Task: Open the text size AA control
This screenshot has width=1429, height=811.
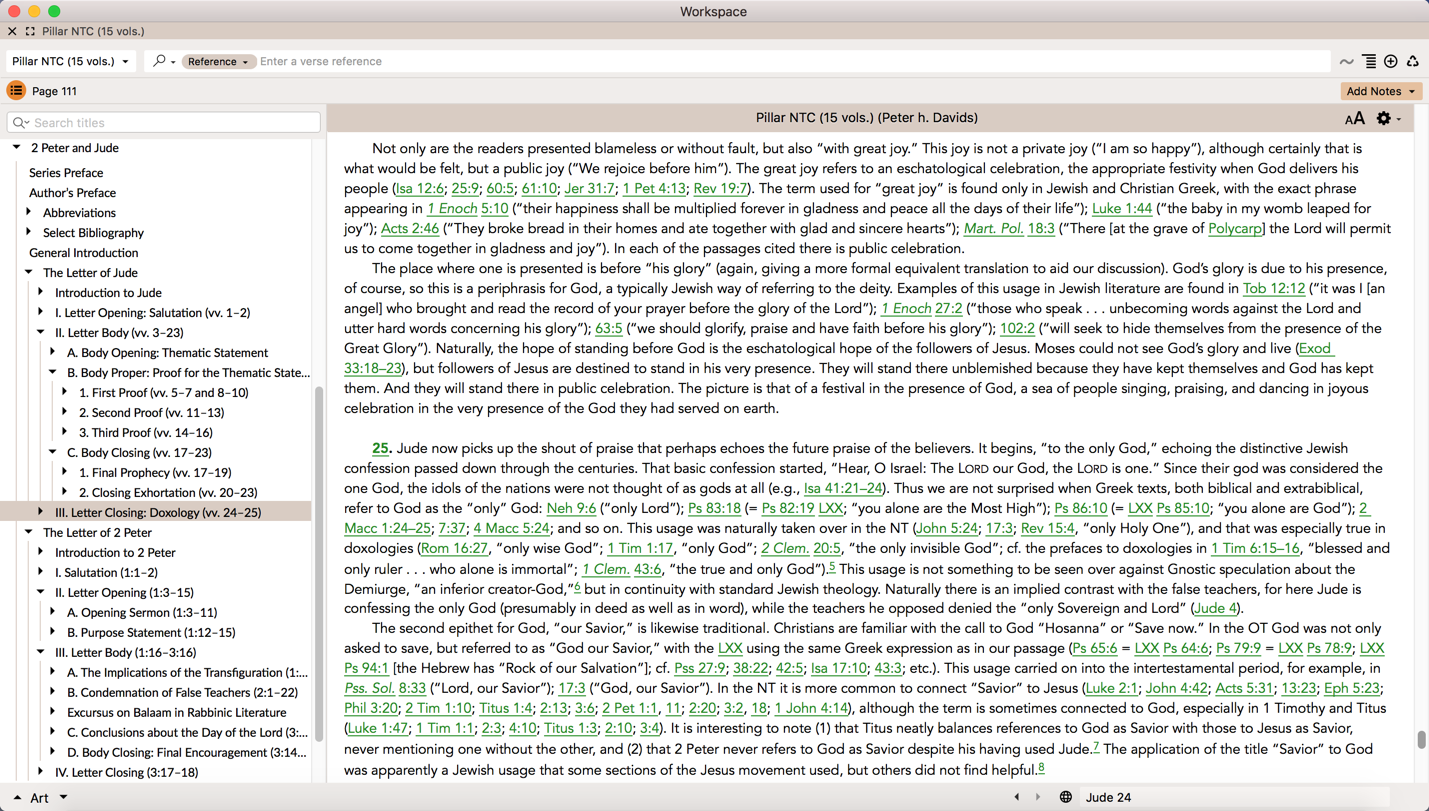Action: tap(1354, 119)
